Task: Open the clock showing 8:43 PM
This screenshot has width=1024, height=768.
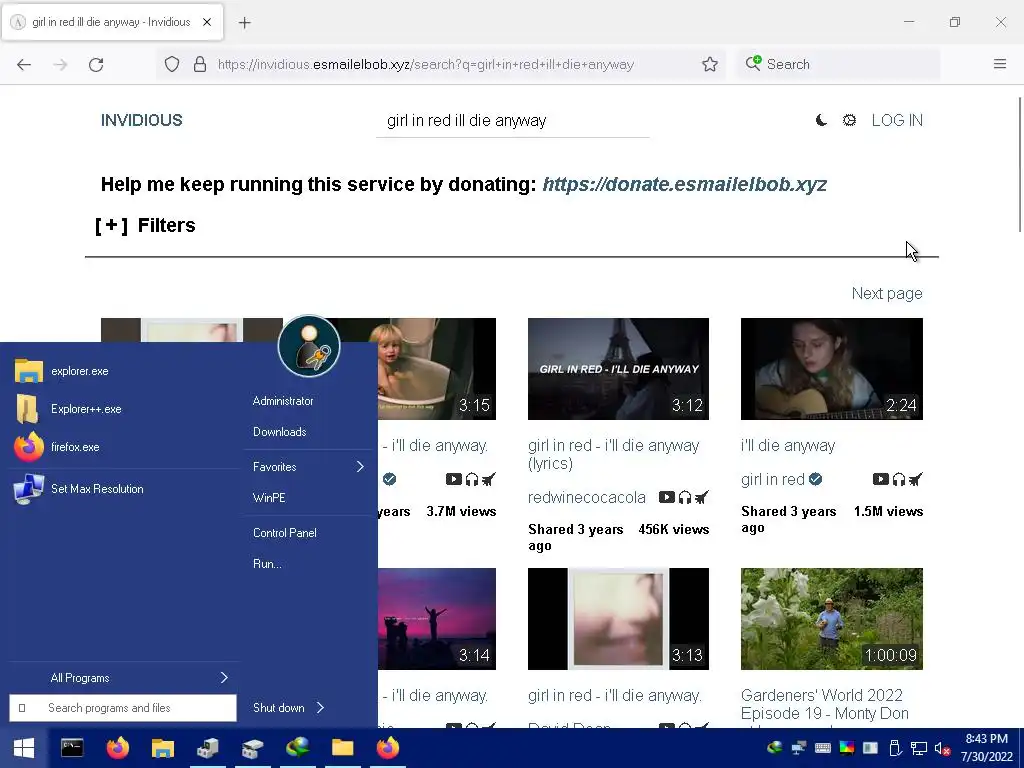Action: pos(987,748)
